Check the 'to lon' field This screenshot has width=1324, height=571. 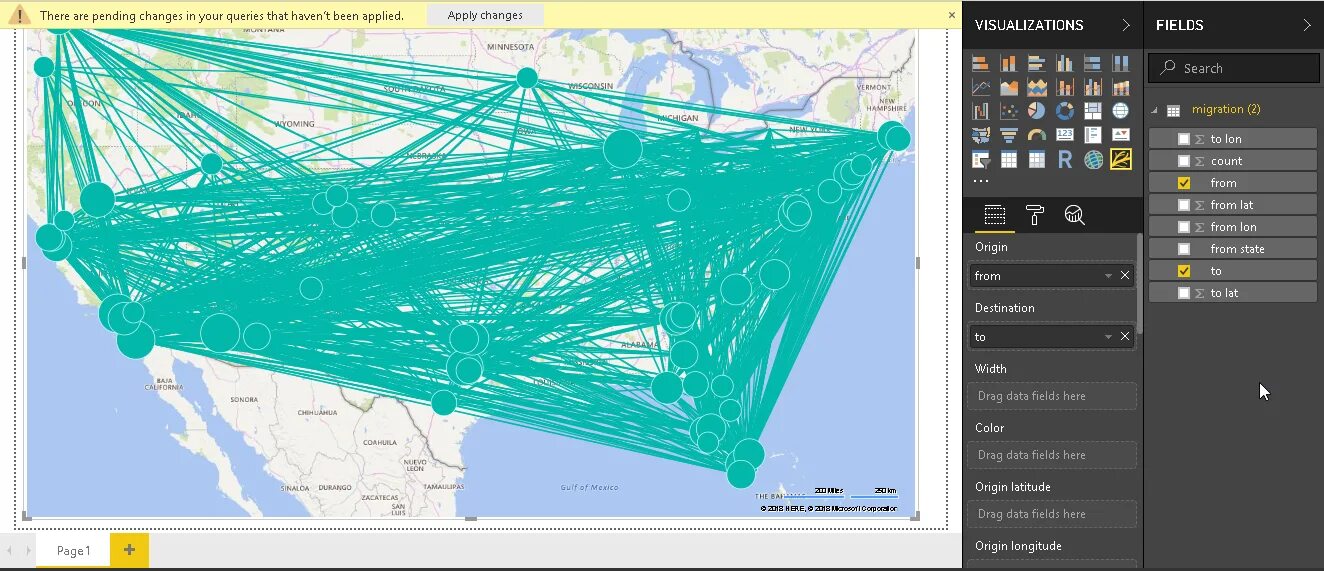[x=1184, y=139]
